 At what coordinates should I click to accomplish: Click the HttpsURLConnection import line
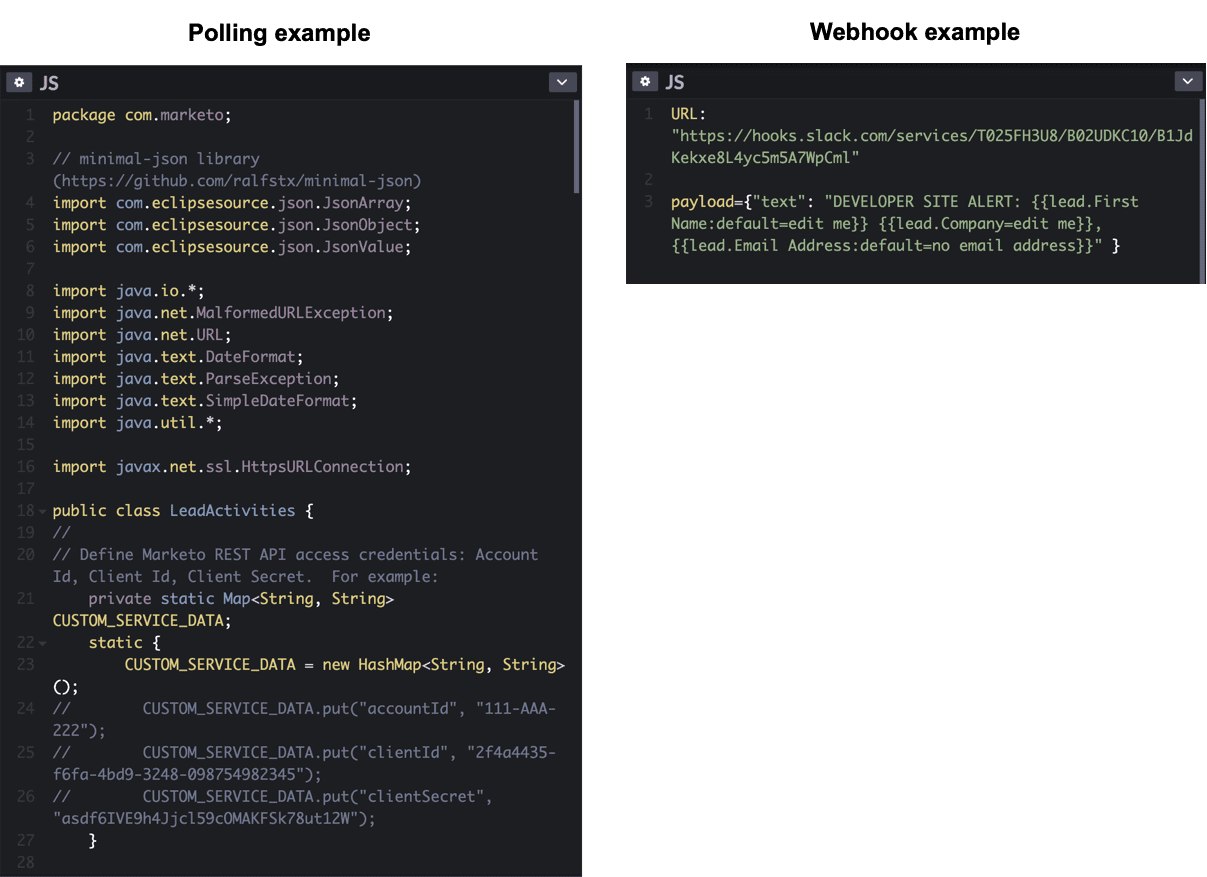tap(232, 467)
